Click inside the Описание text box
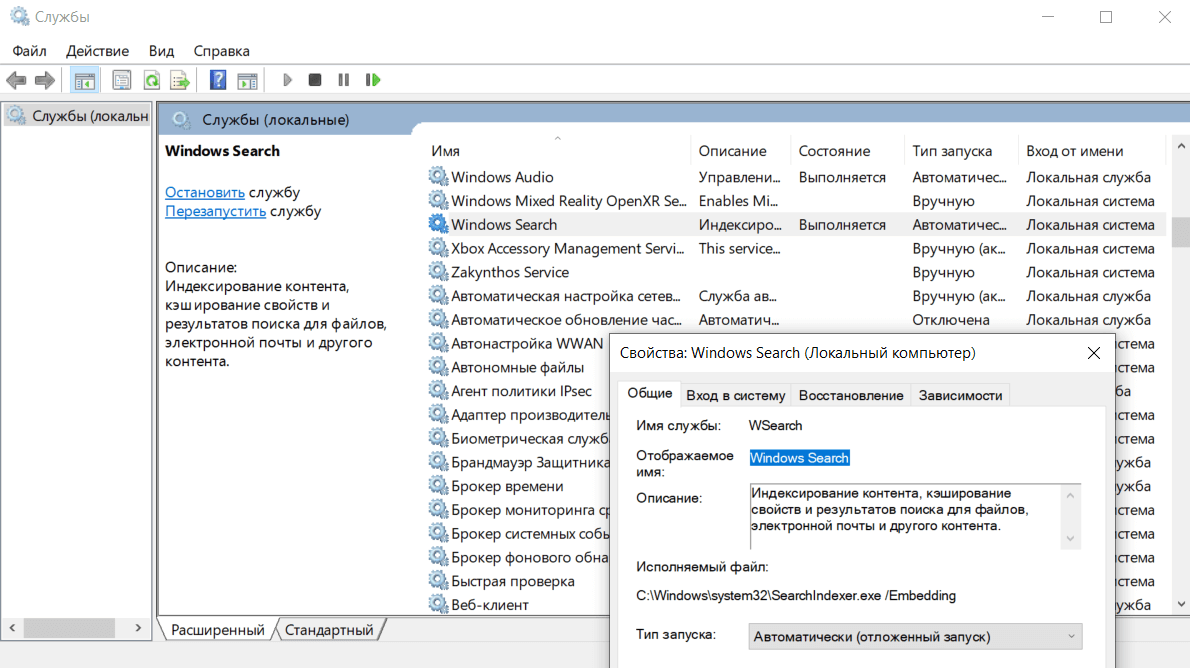This screenshot has width=1190, height=668. (907, 516)
